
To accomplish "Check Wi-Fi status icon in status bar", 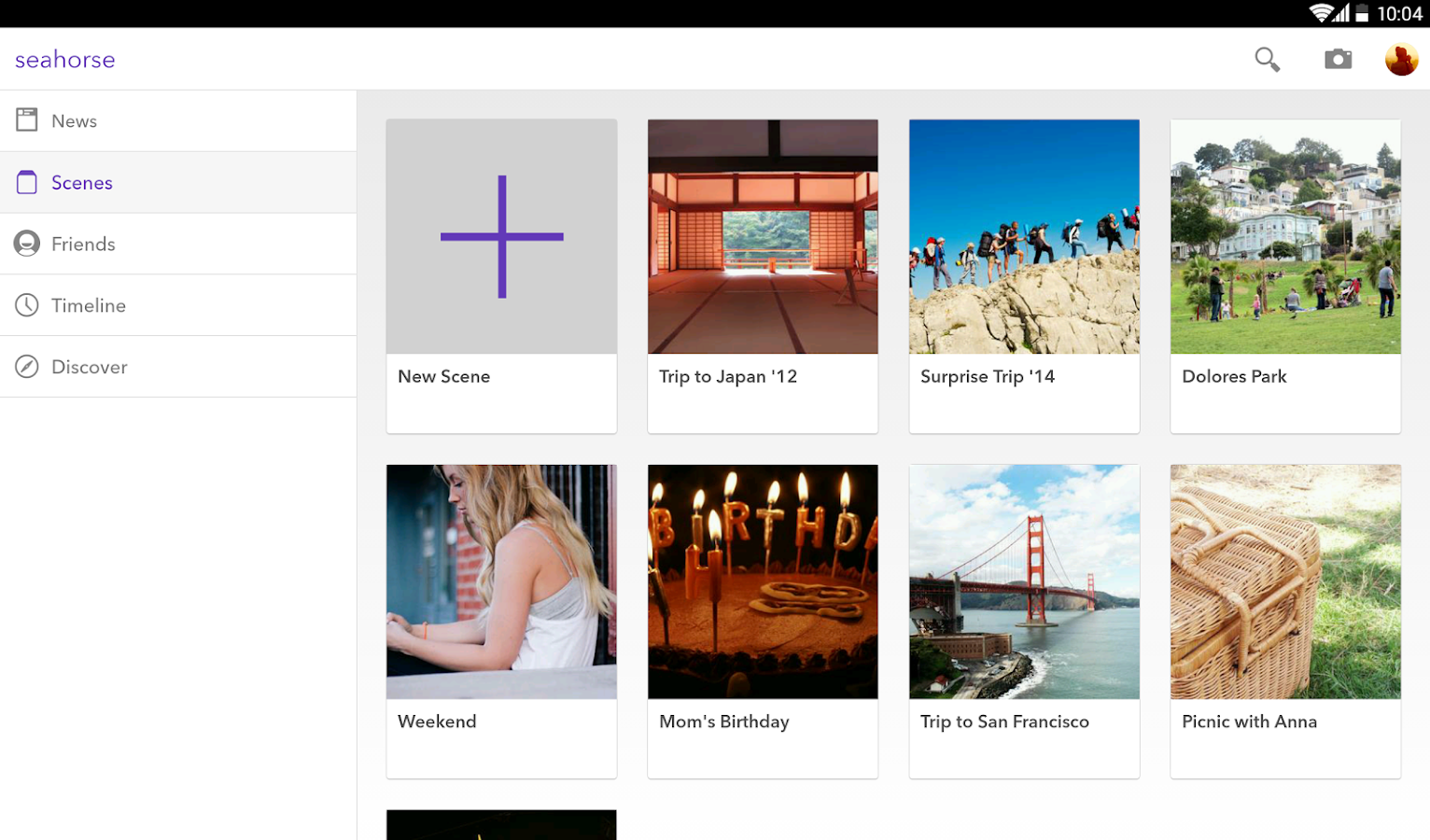I will point(1320,13).
